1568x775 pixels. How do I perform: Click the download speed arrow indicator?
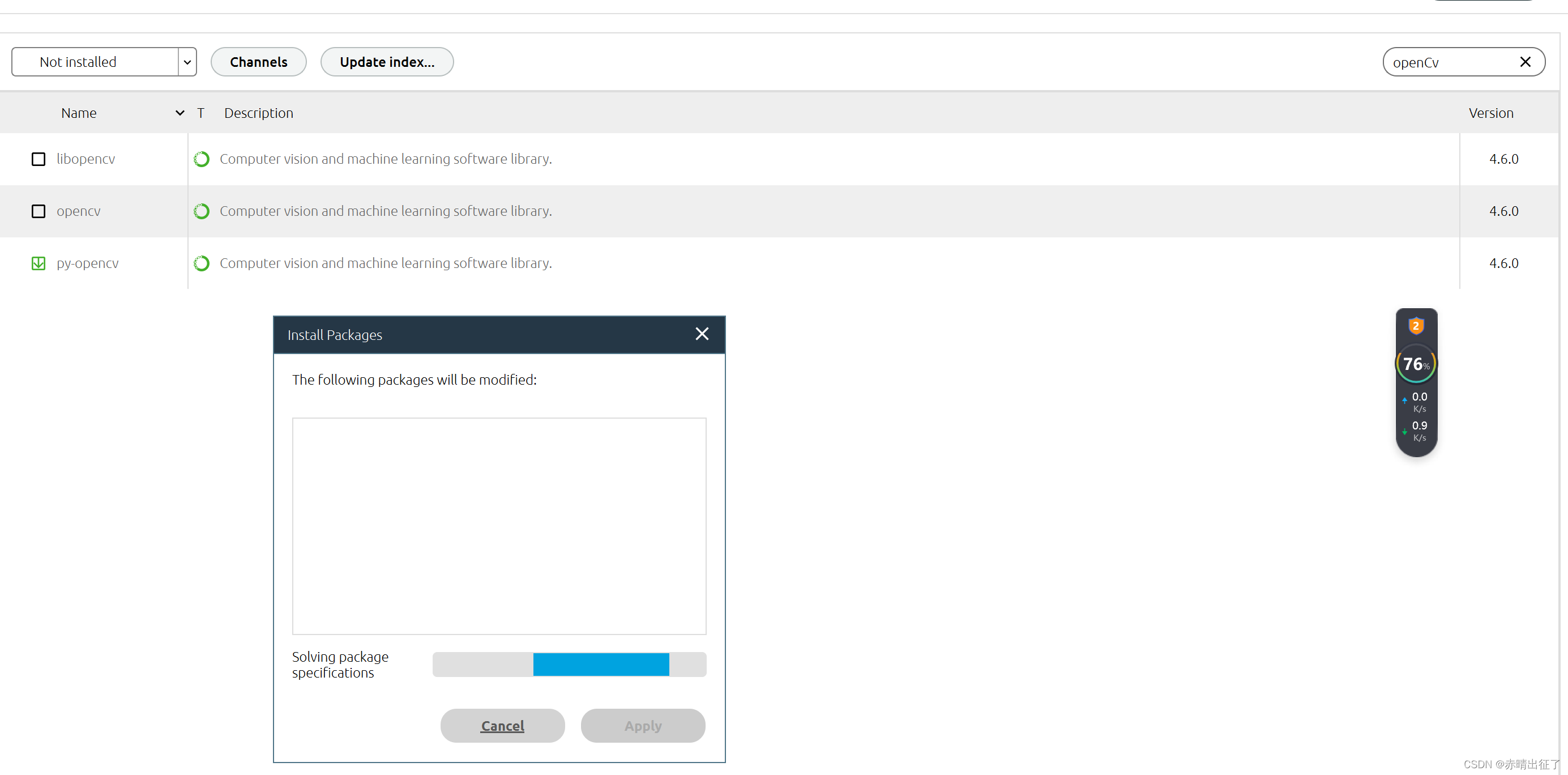coord(1404,431)
